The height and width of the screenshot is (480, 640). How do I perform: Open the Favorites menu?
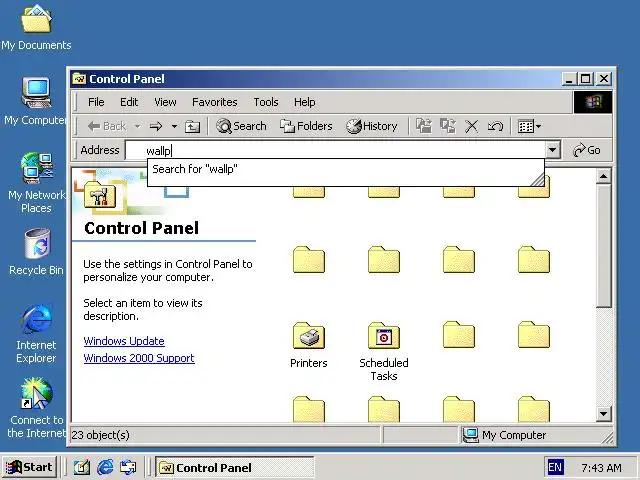click(215, 102)
